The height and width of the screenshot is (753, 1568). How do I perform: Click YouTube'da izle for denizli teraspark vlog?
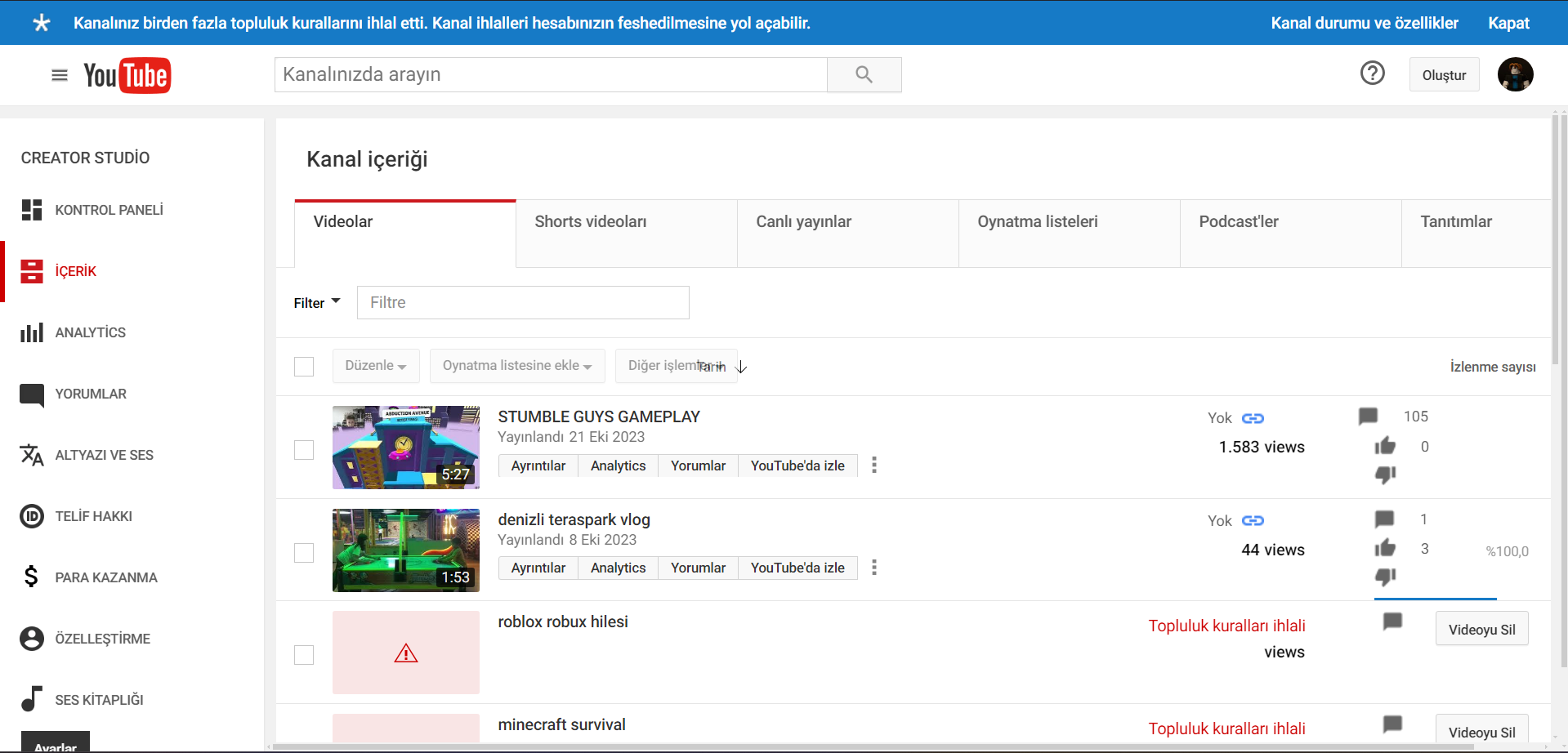tap(797, 568)
